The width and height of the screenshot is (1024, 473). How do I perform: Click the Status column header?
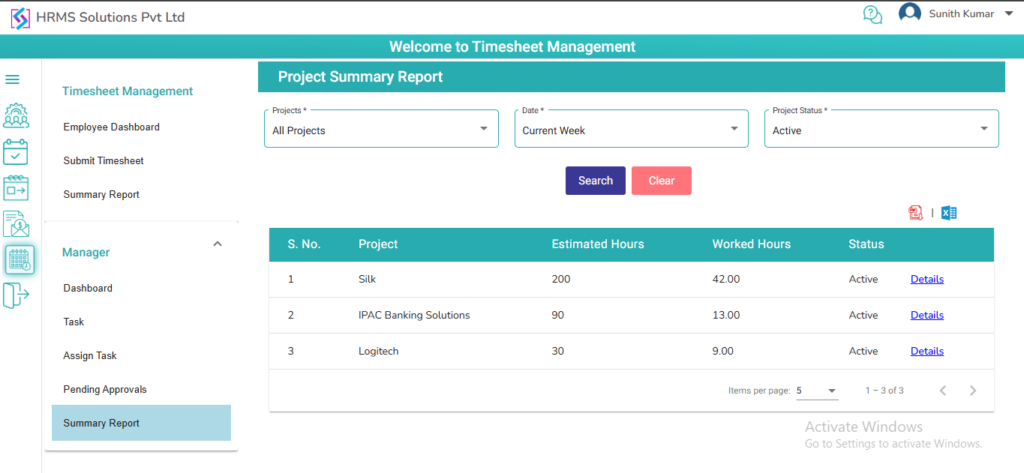coord(866,244)
